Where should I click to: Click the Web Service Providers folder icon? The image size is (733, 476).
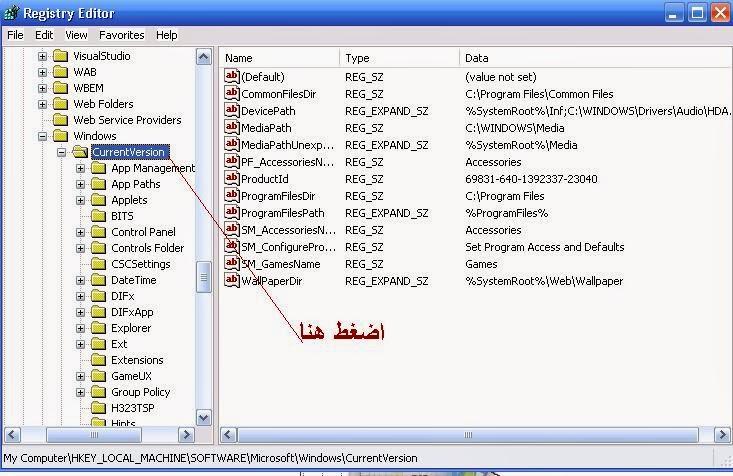pos(60,120)
